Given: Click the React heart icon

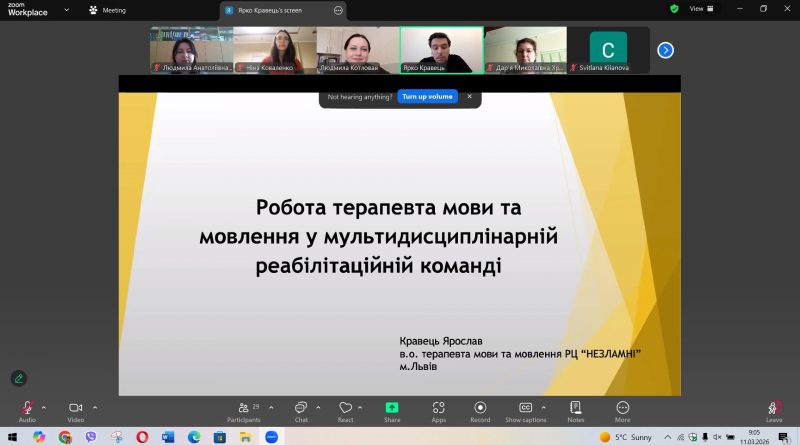Looking at the screenshot, I should point(345,407).
